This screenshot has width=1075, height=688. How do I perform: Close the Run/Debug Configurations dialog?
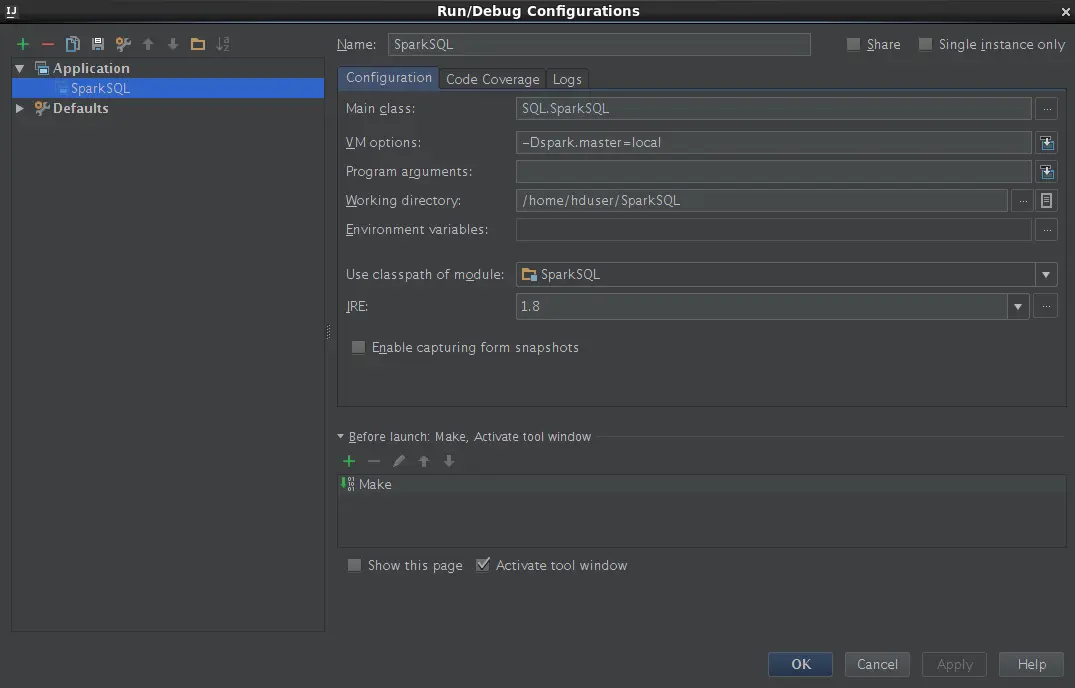1065,12
